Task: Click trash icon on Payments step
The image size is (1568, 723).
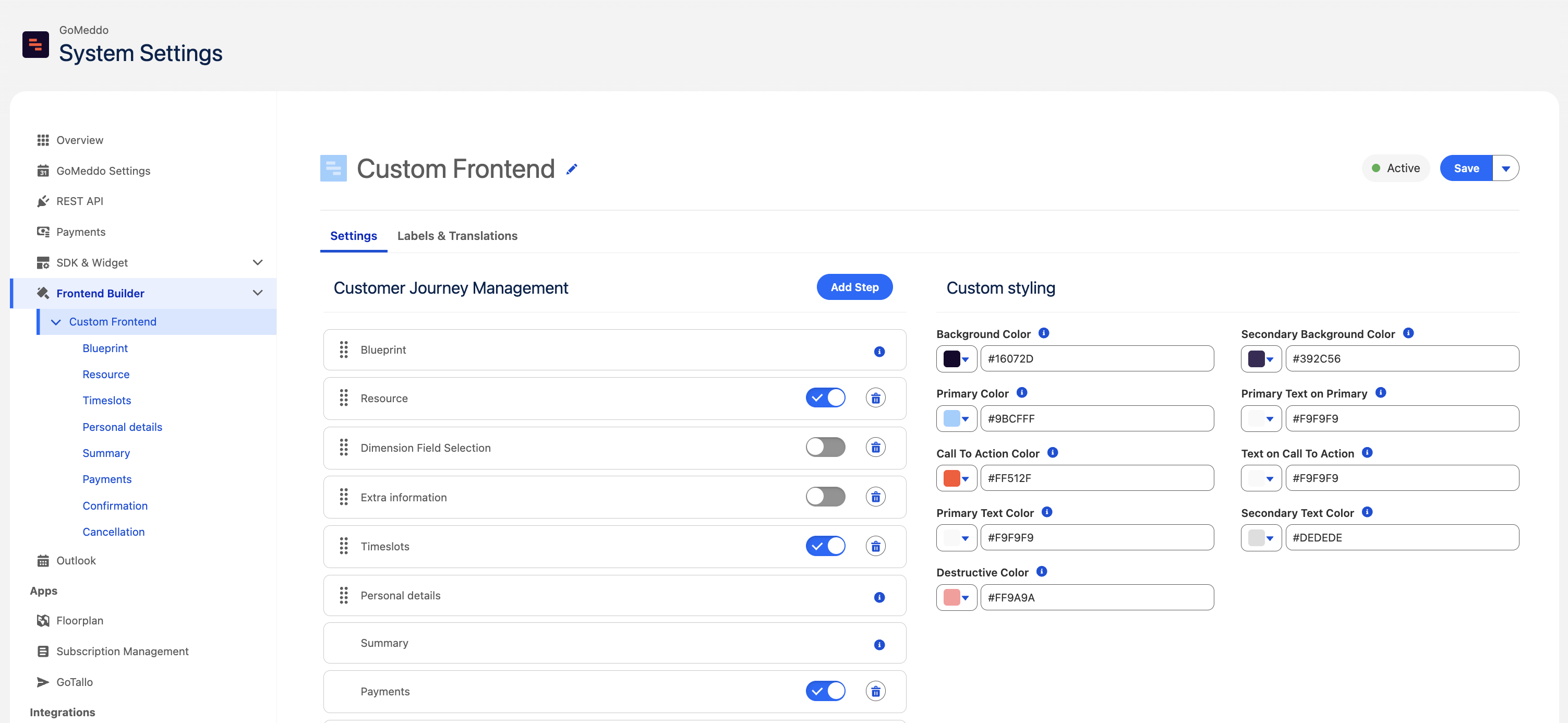Action: point(875,691)
